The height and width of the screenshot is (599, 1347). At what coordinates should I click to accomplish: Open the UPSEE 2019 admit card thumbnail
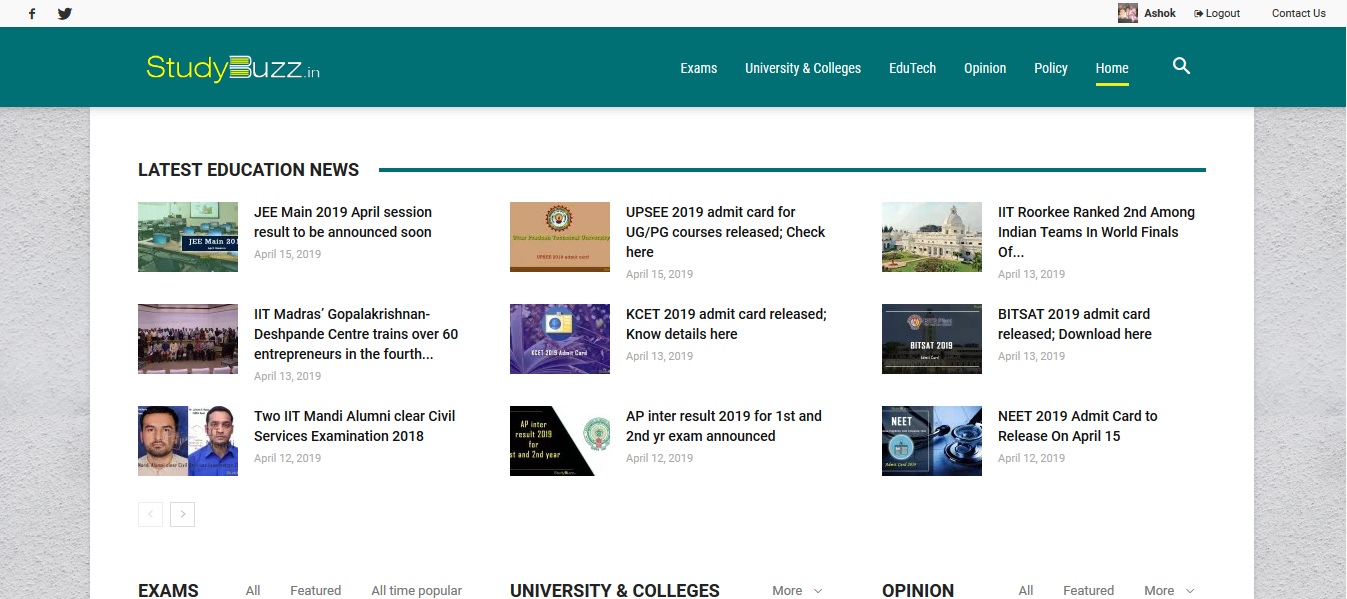click(560, 237)
